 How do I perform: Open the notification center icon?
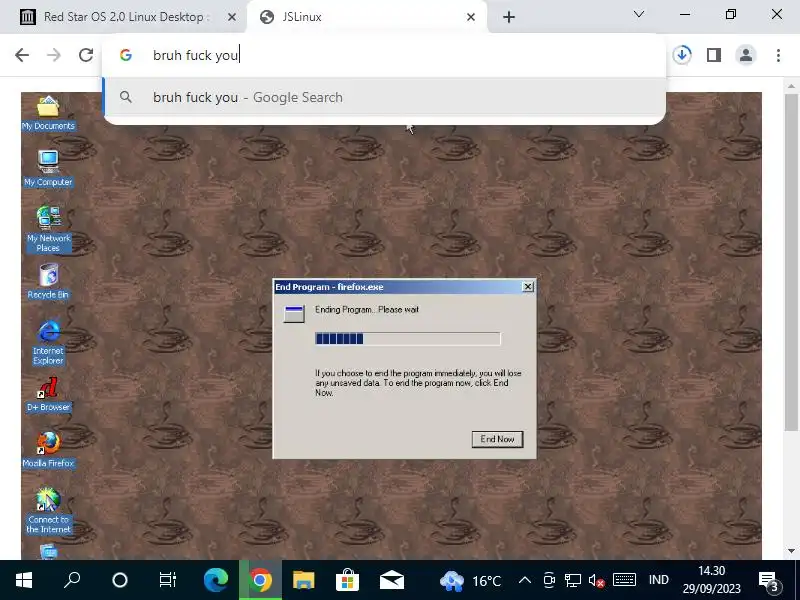769,581
